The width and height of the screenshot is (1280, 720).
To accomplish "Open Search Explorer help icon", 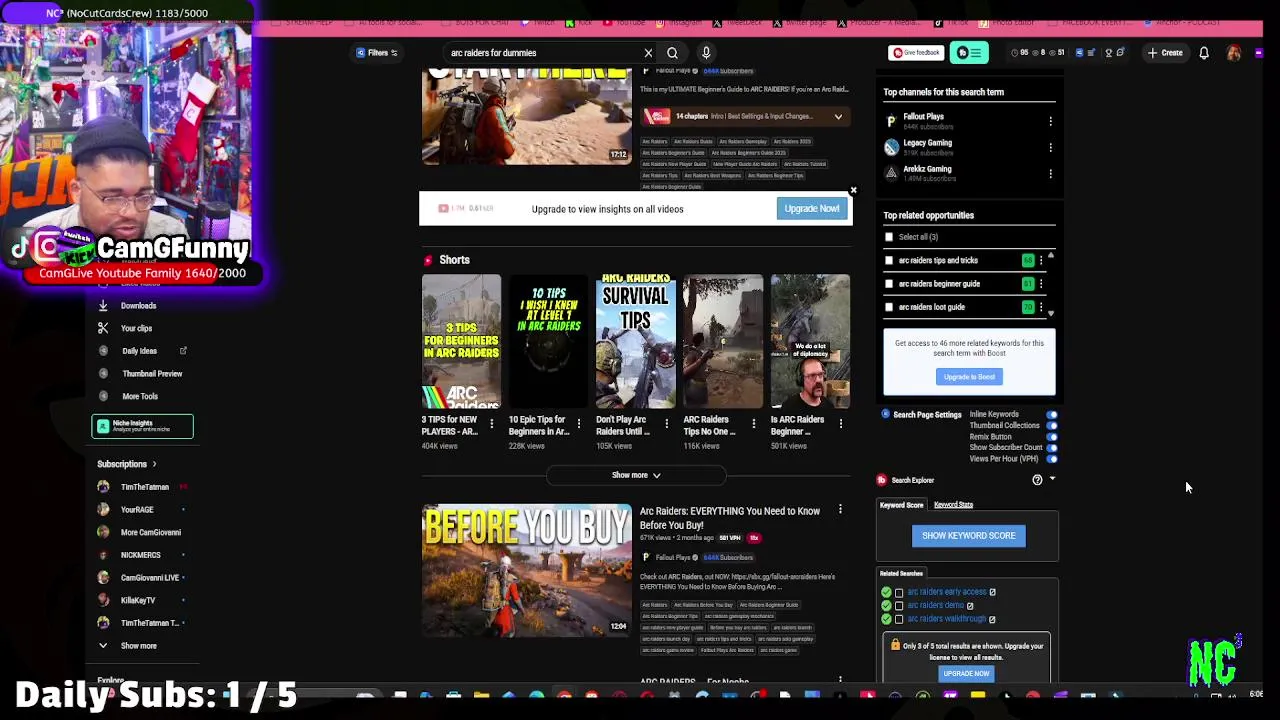I will tap(1037, 480).
